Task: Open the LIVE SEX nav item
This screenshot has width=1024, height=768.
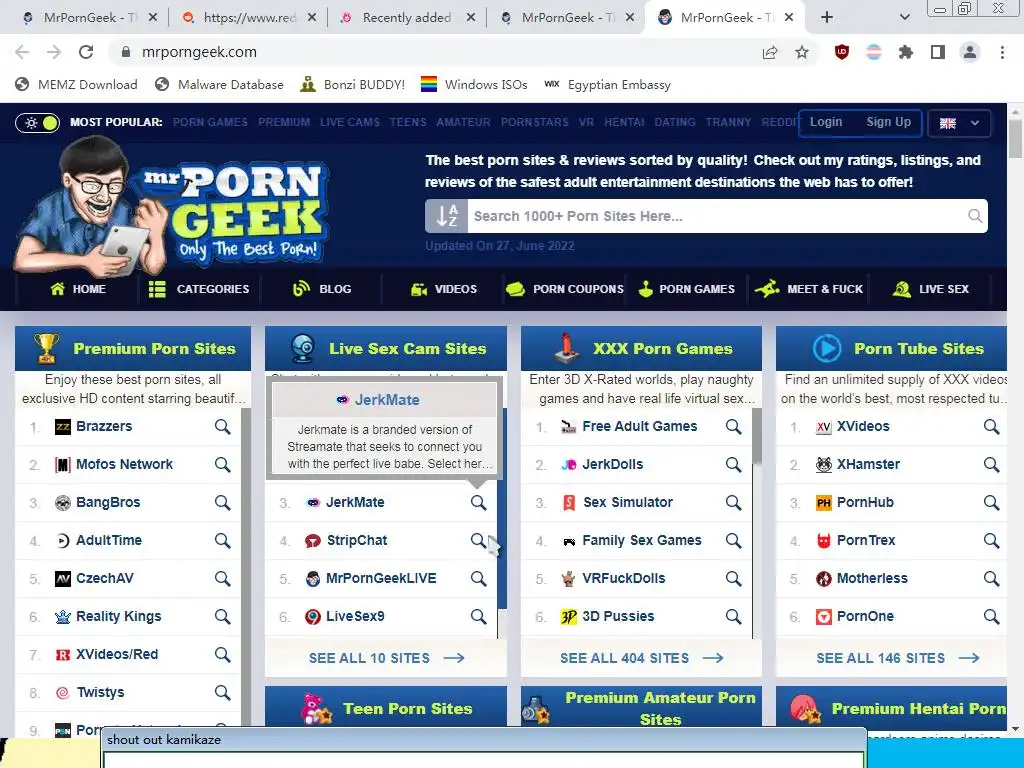Action: point(931,289)
